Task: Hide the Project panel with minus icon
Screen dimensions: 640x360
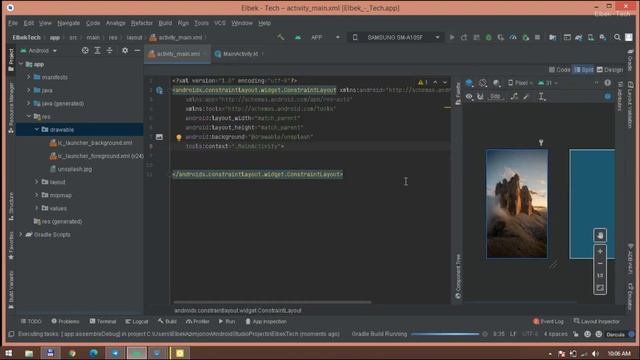Action: (137, 51)
